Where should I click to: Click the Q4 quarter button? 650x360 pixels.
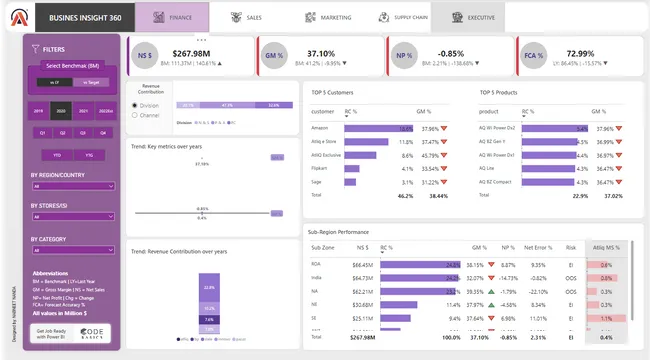click(103, 133)
